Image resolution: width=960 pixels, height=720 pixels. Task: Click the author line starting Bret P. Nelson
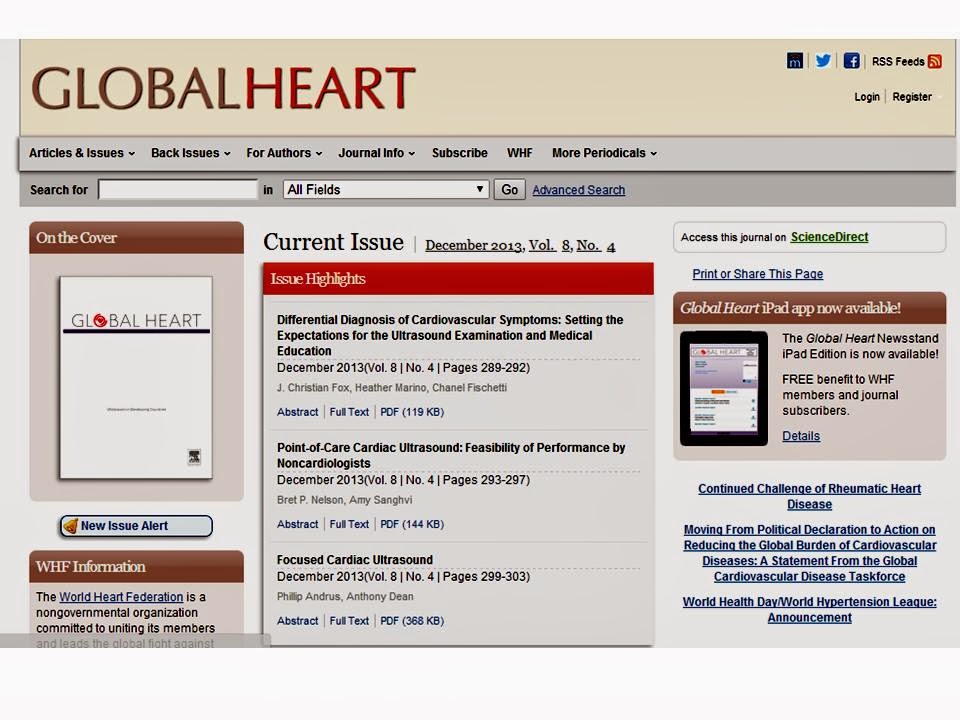[344, 500]
